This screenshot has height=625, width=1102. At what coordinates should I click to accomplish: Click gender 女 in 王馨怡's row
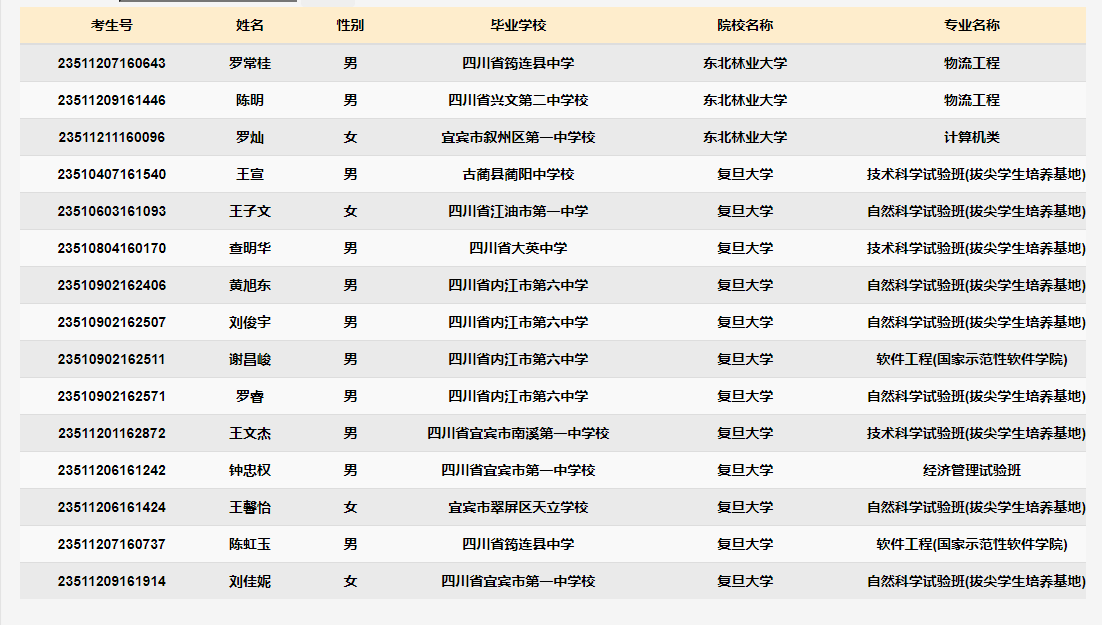click(350, 507)
